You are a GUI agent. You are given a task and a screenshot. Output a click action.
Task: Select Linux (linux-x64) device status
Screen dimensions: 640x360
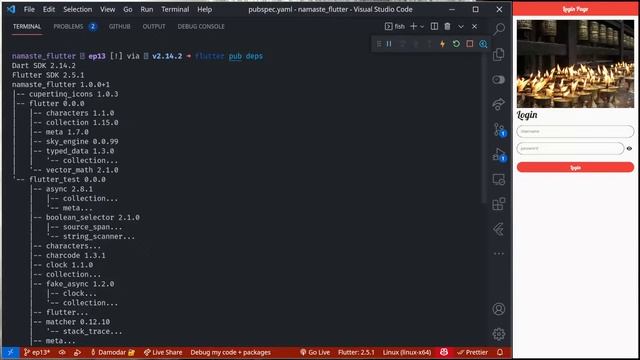point(407,352)
